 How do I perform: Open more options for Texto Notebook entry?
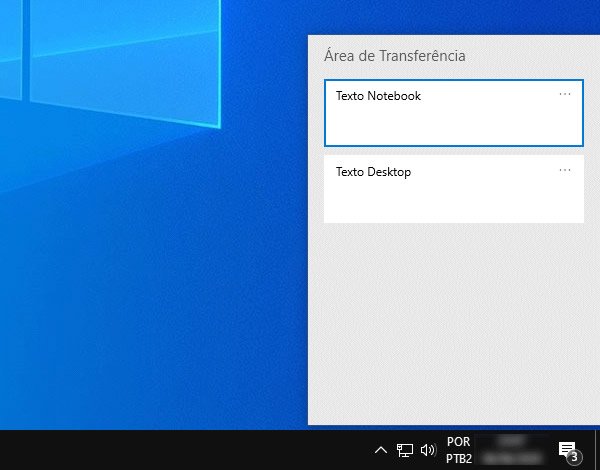(565, 94)
